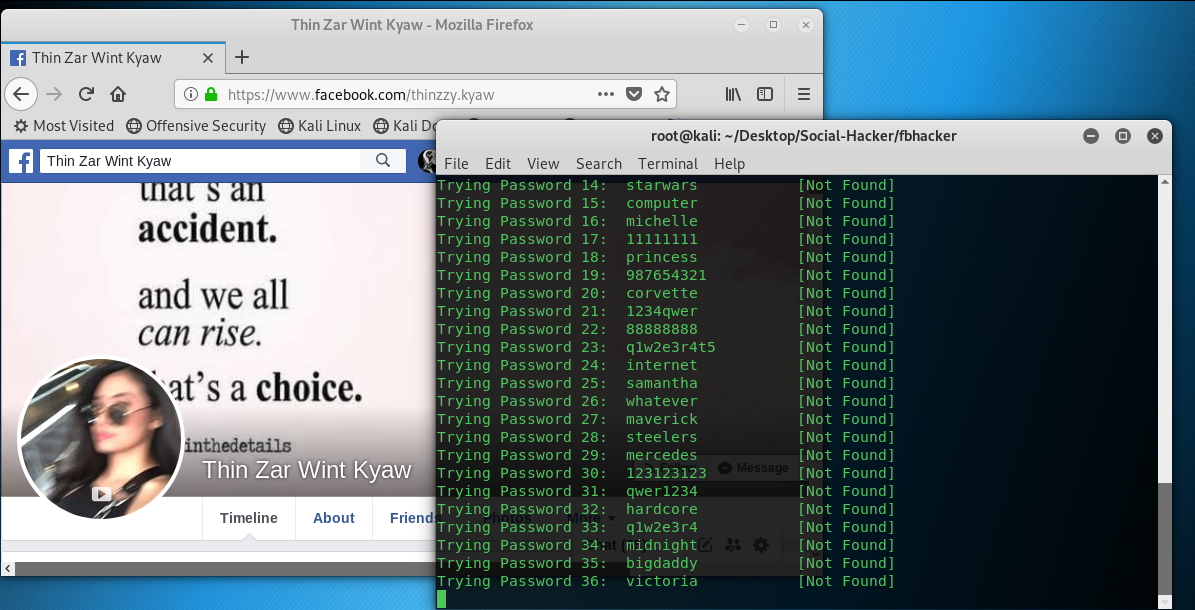
Task: Click the terminal word 'starwars'
Action: coord(662,185)
